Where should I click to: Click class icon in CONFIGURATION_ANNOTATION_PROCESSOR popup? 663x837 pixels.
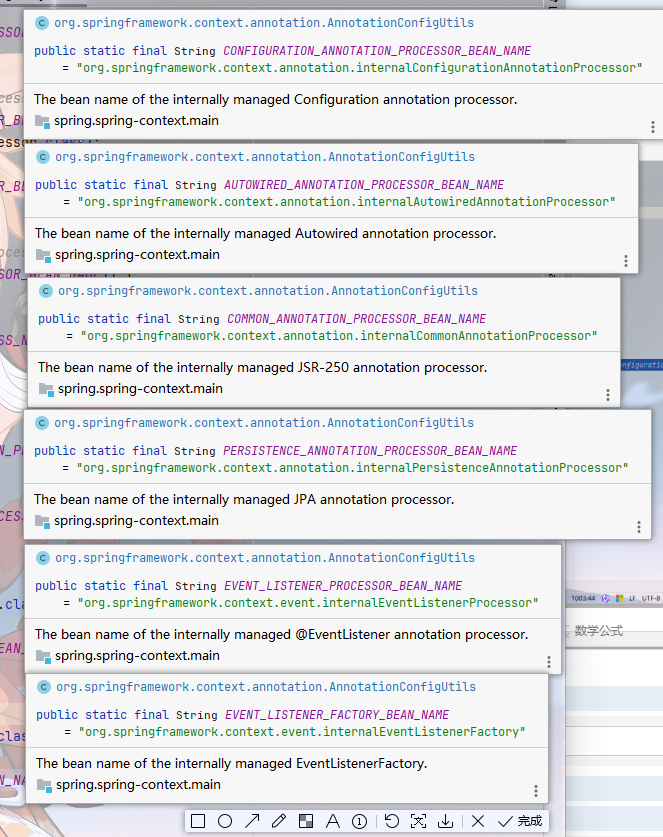point(42,23)
